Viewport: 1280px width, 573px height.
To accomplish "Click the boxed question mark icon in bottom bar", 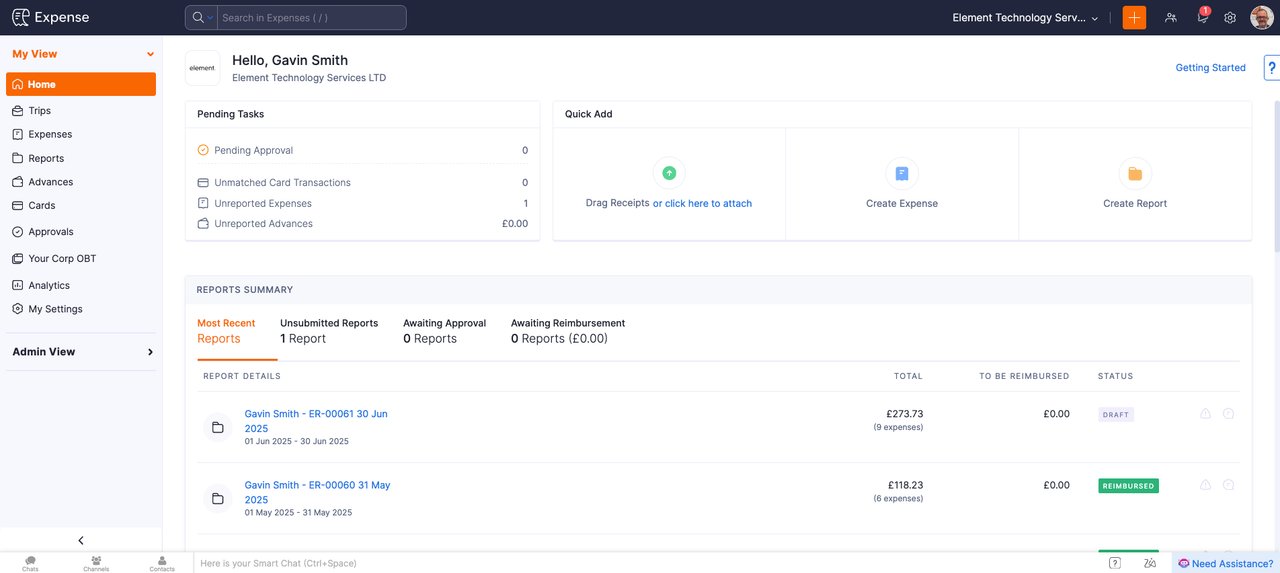I will coord(1115,563).
